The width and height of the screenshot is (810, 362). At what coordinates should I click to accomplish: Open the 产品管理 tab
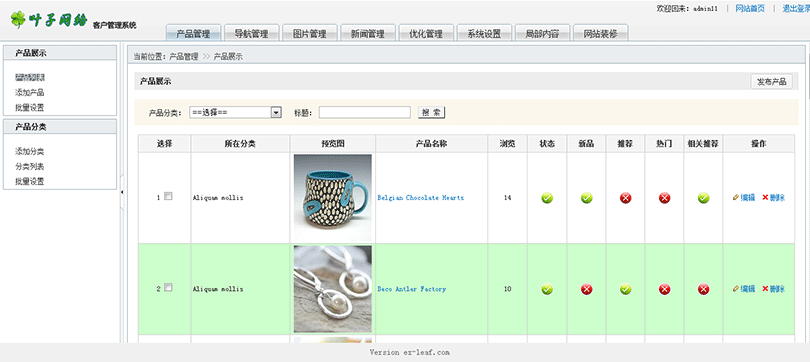pyautogui.click(x=193, y=33)
